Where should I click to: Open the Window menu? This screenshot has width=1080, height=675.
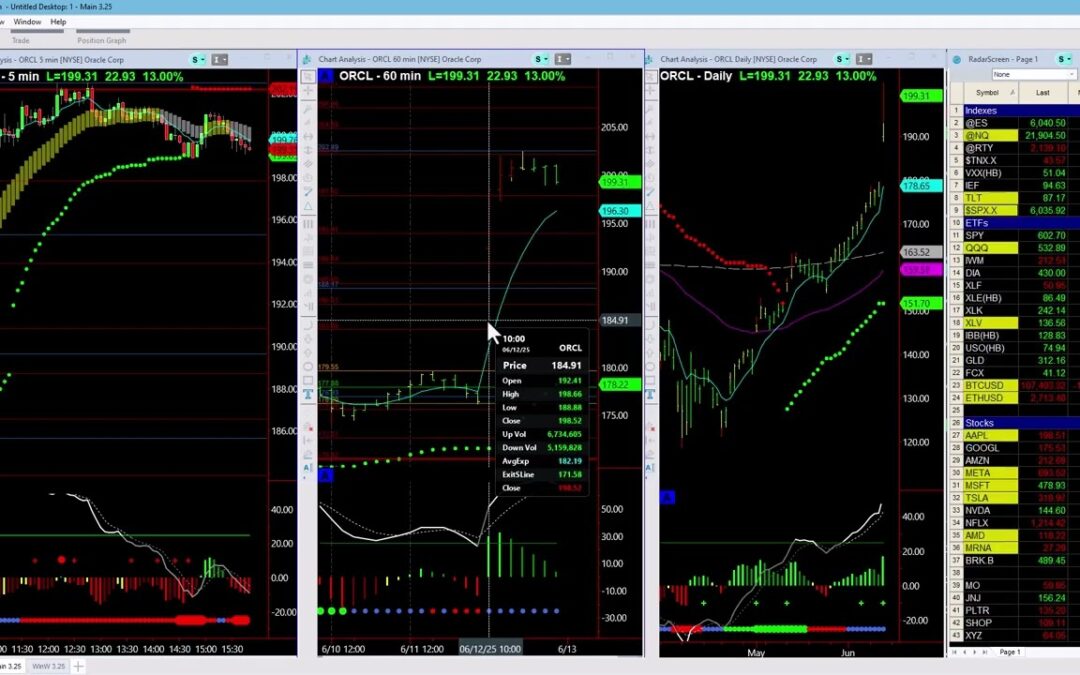pyautogui.click(x=28, y=22)
